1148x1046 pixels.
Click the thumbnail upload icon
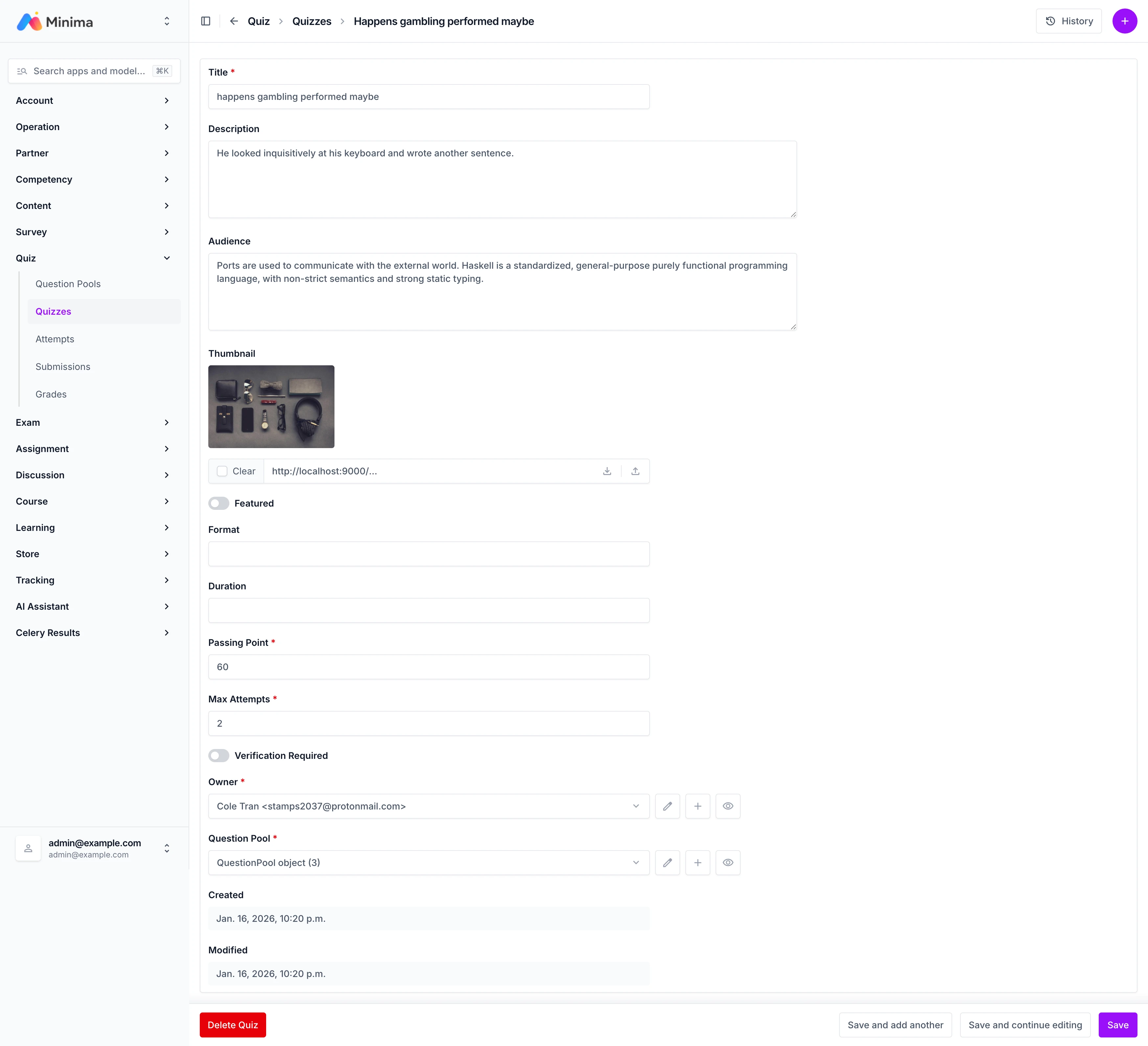tap(635, 471)
